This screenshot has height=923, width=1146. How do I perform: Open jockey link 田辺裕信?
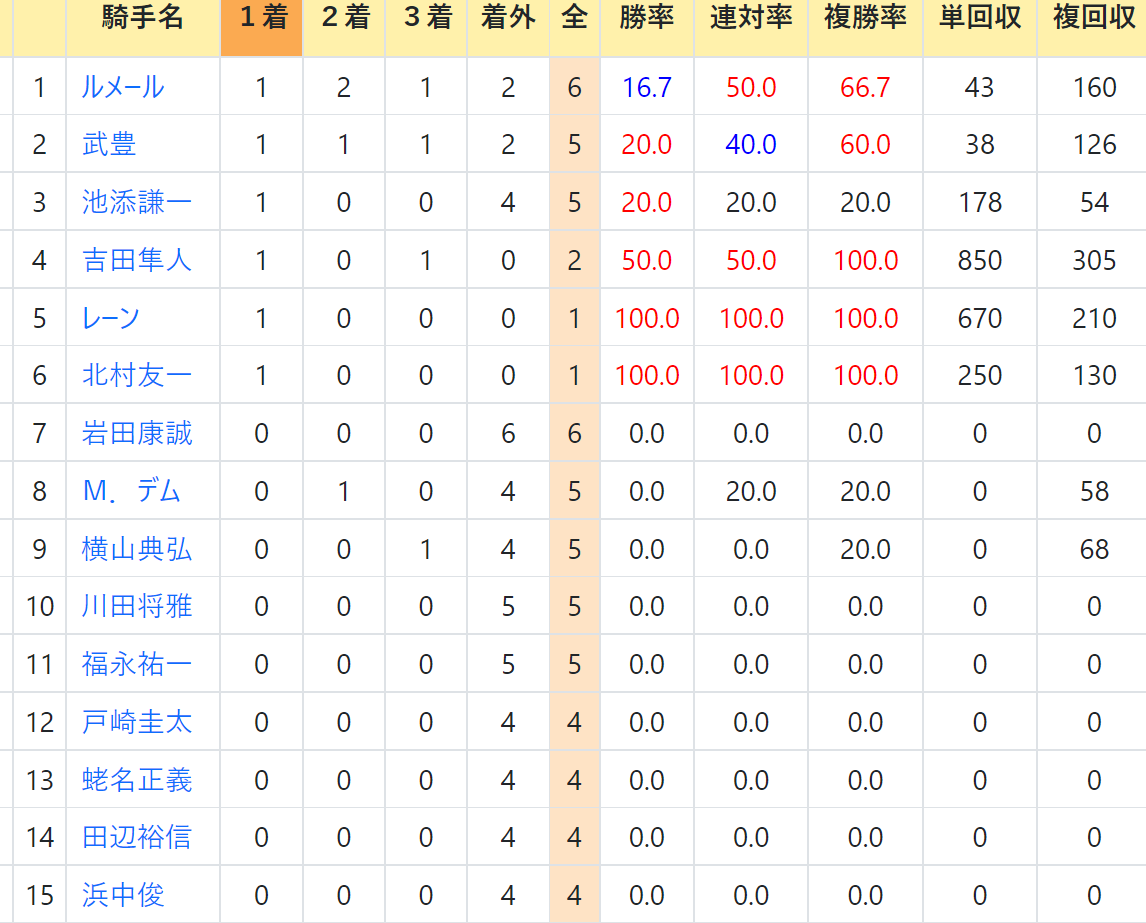(137, 837)
